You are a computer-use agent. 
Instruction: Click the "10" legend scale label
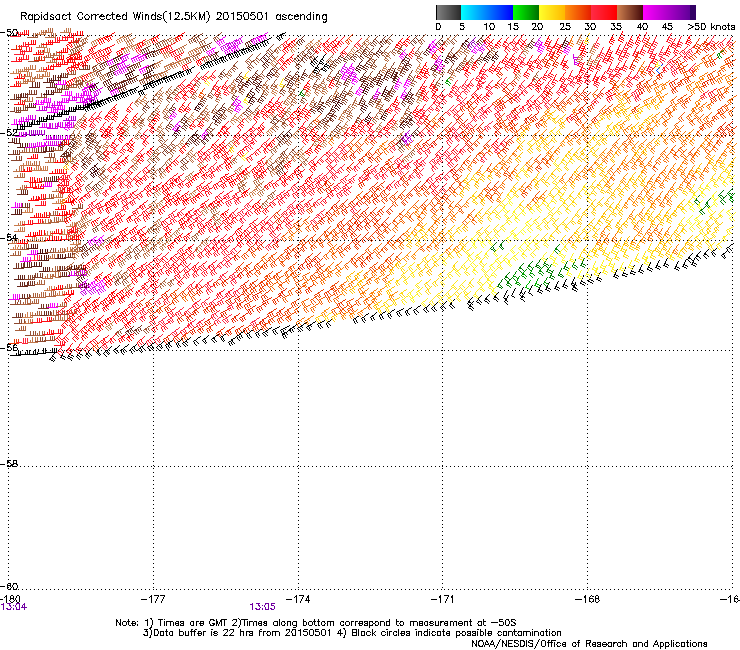489,27
